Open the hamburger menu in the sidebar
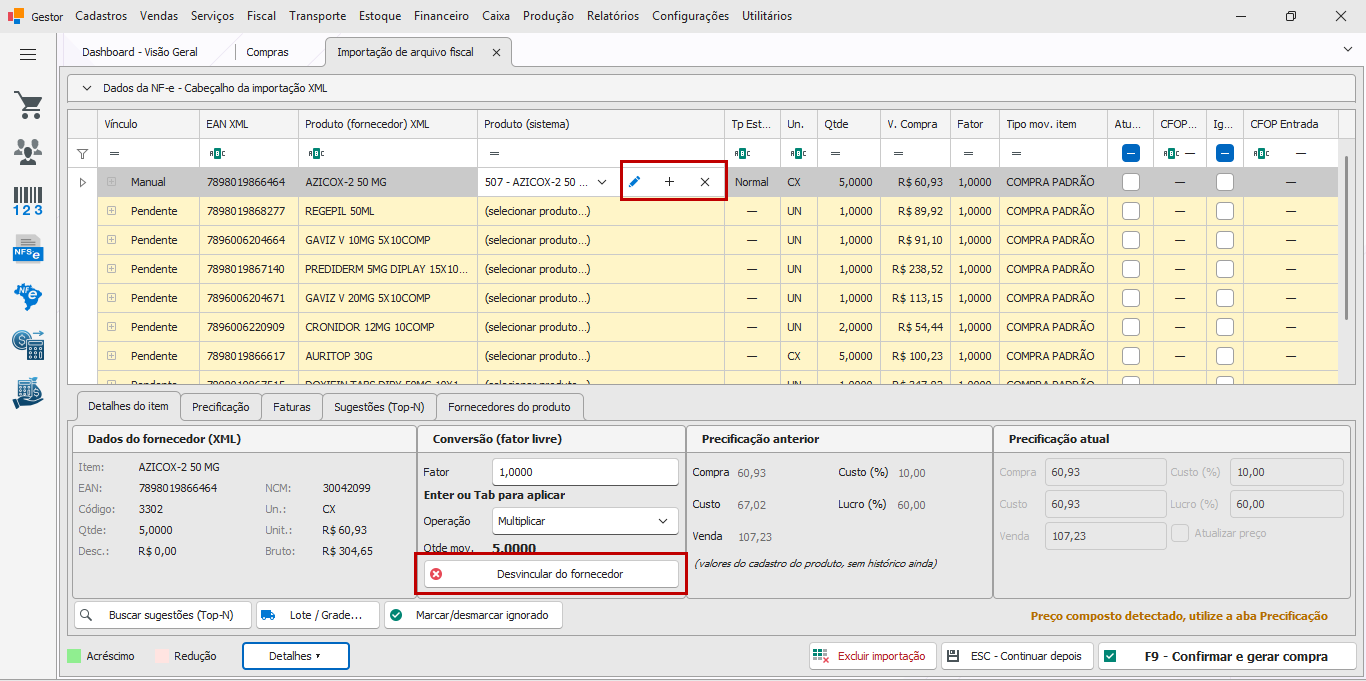 (x=28, y=55)
